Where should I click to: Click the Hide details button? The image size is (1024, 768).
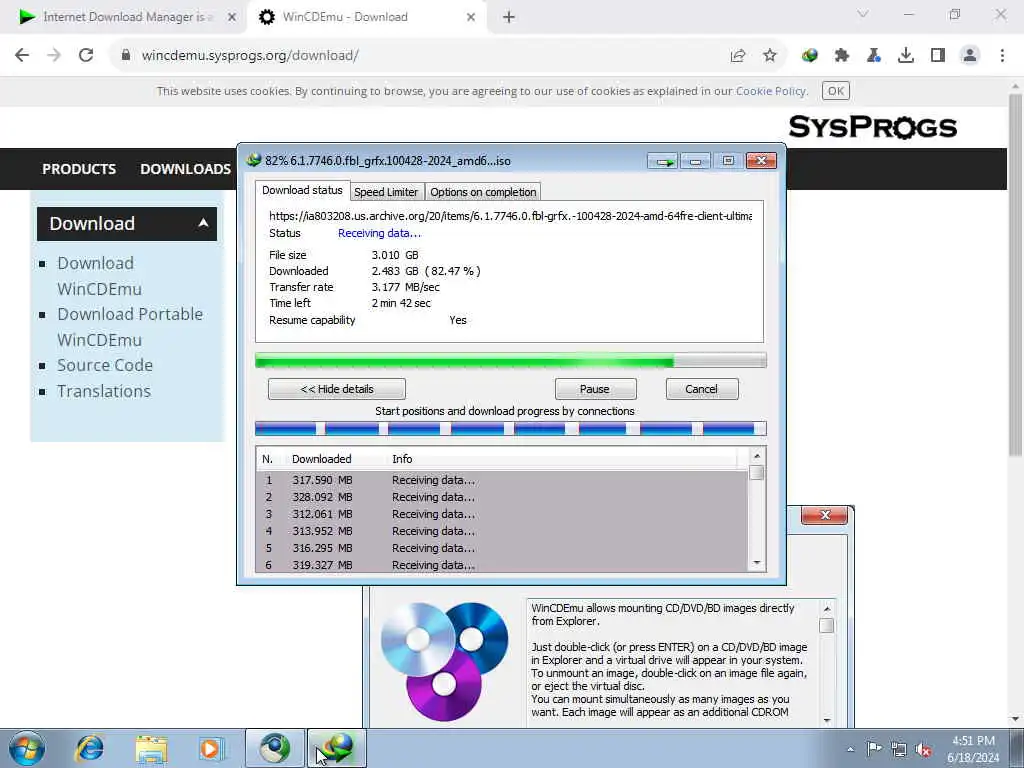[x=337, y=389]
